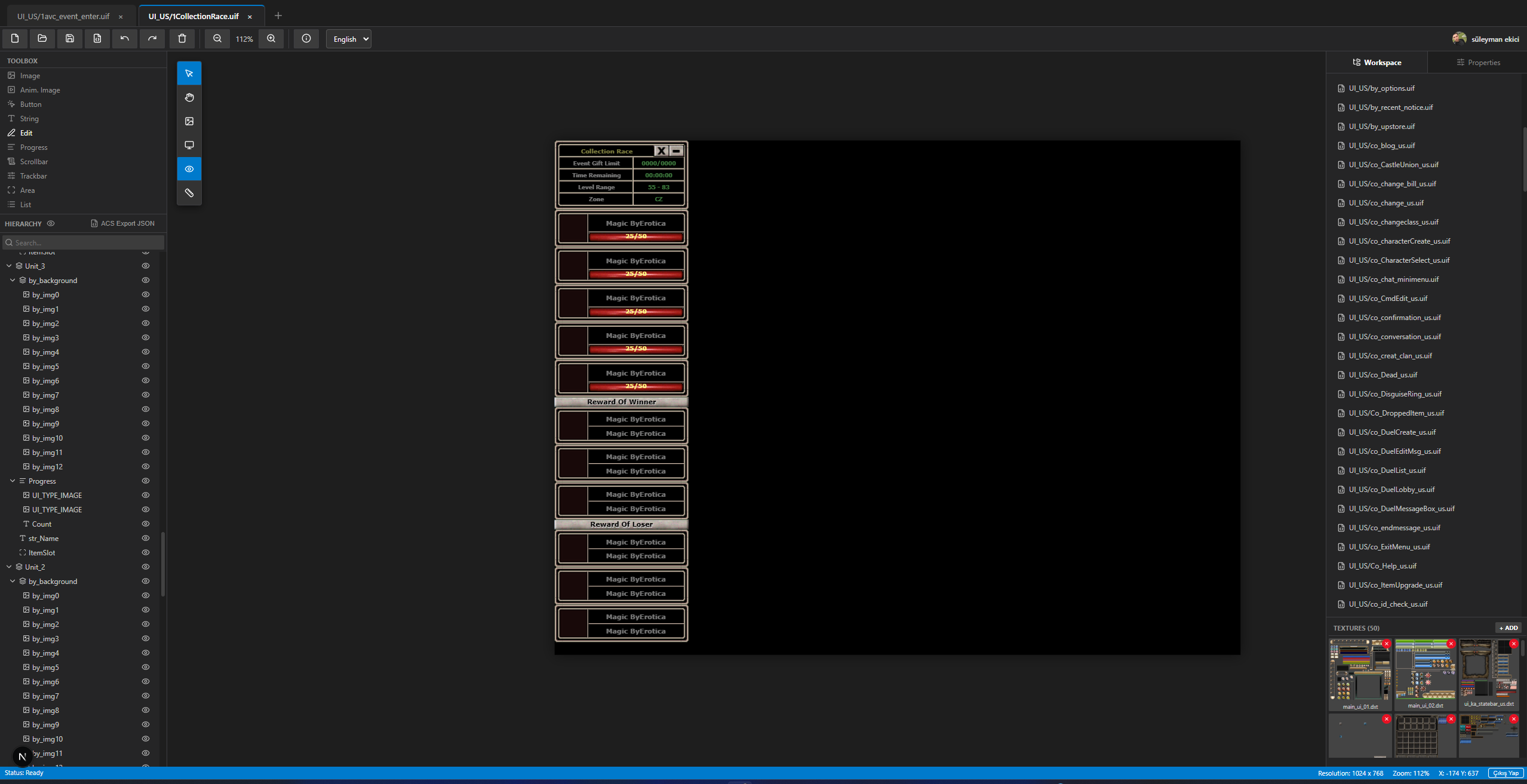The height and width of the screenshot is (784, 1527).
Task: Click the zoom in magnifier icon
Action: [271, 39]
